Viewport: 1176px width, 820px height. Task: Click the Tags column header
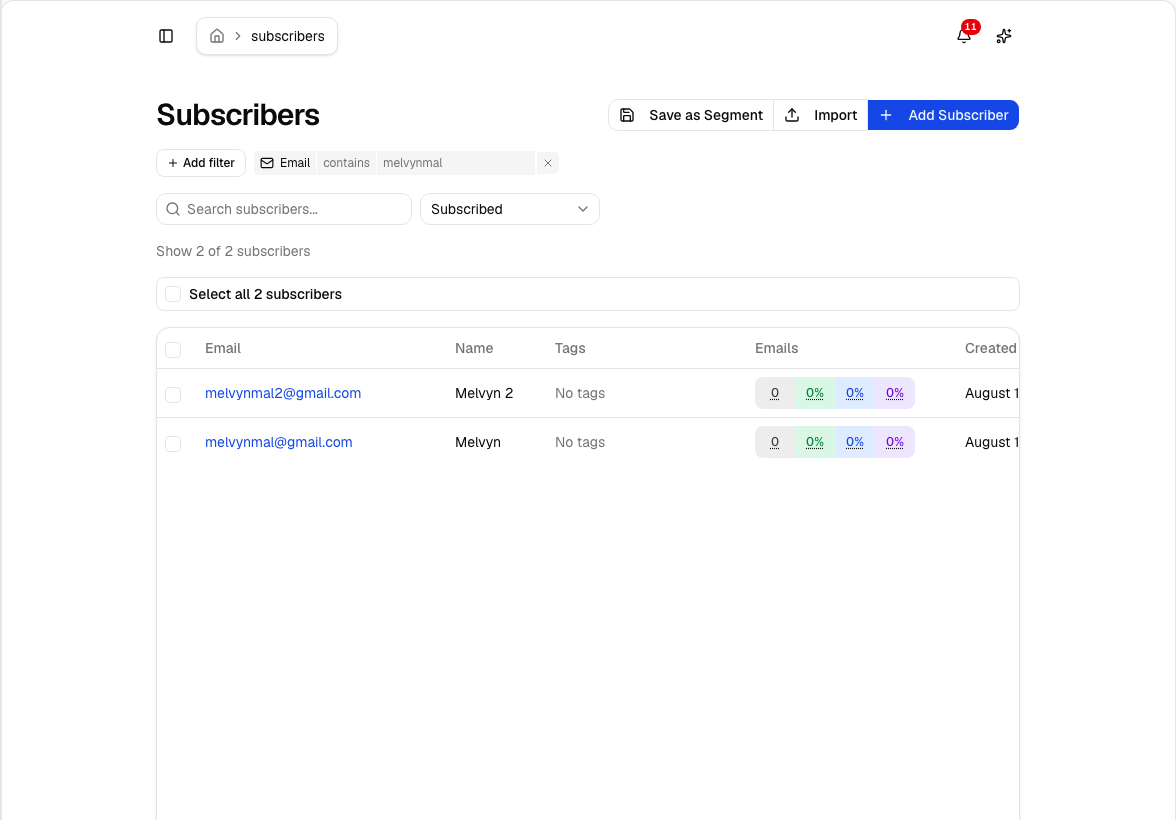[x=570, y=348]
